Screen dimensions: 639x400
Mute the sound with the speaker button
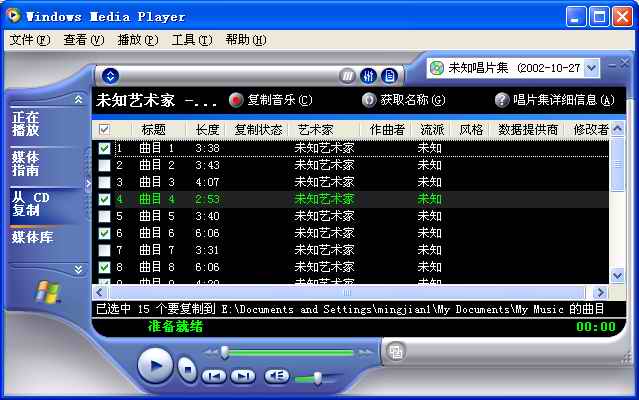(x=277, y=376)
